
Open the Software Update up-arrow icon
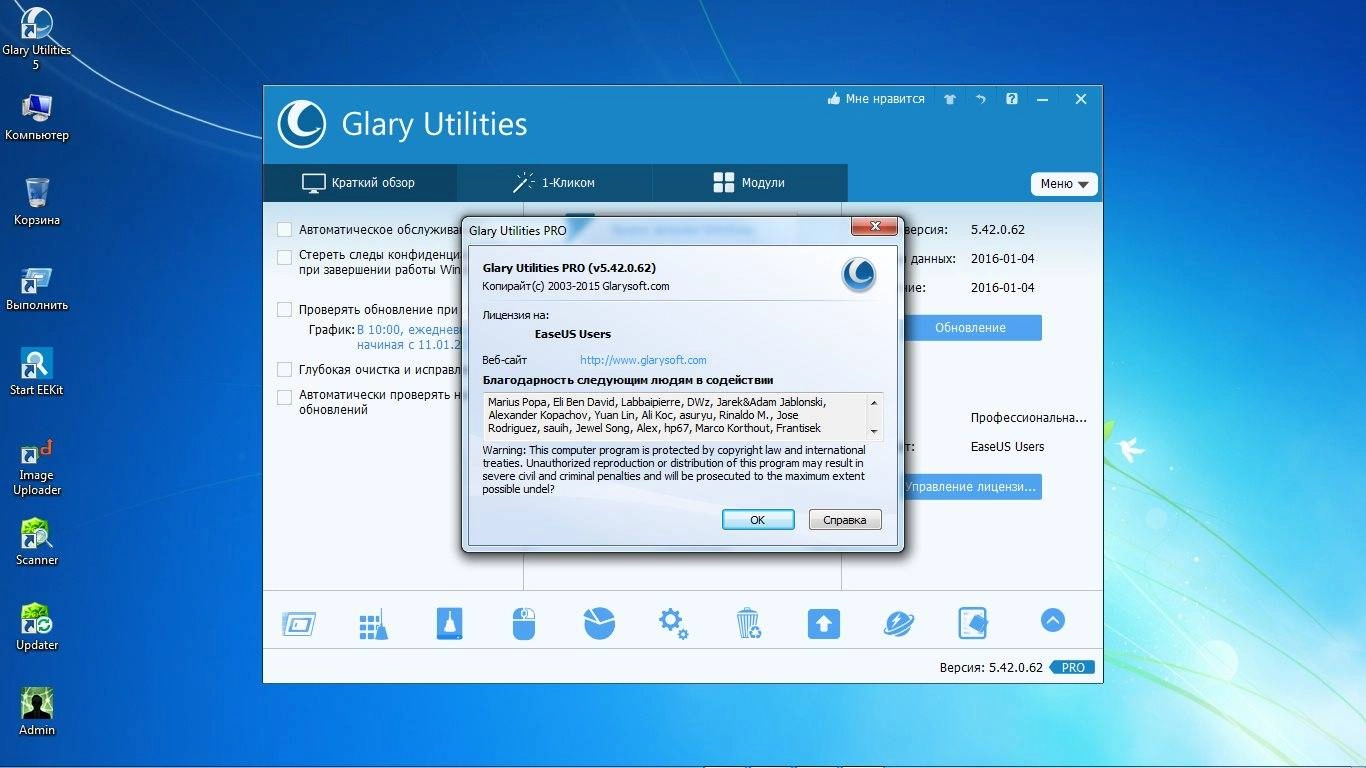[x=824, y=623]
